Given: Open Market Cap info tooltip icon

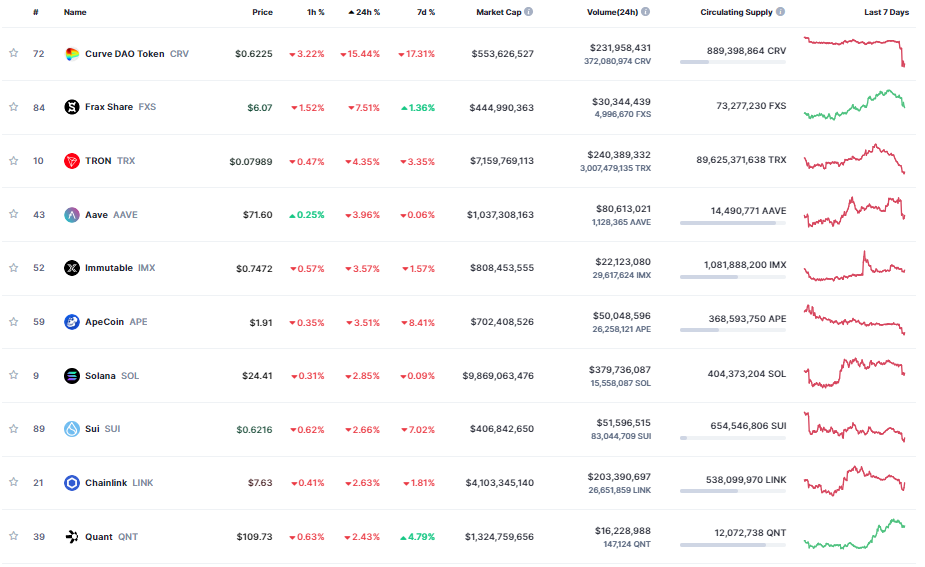Looking at the screenshot, I should coord(529,11).
